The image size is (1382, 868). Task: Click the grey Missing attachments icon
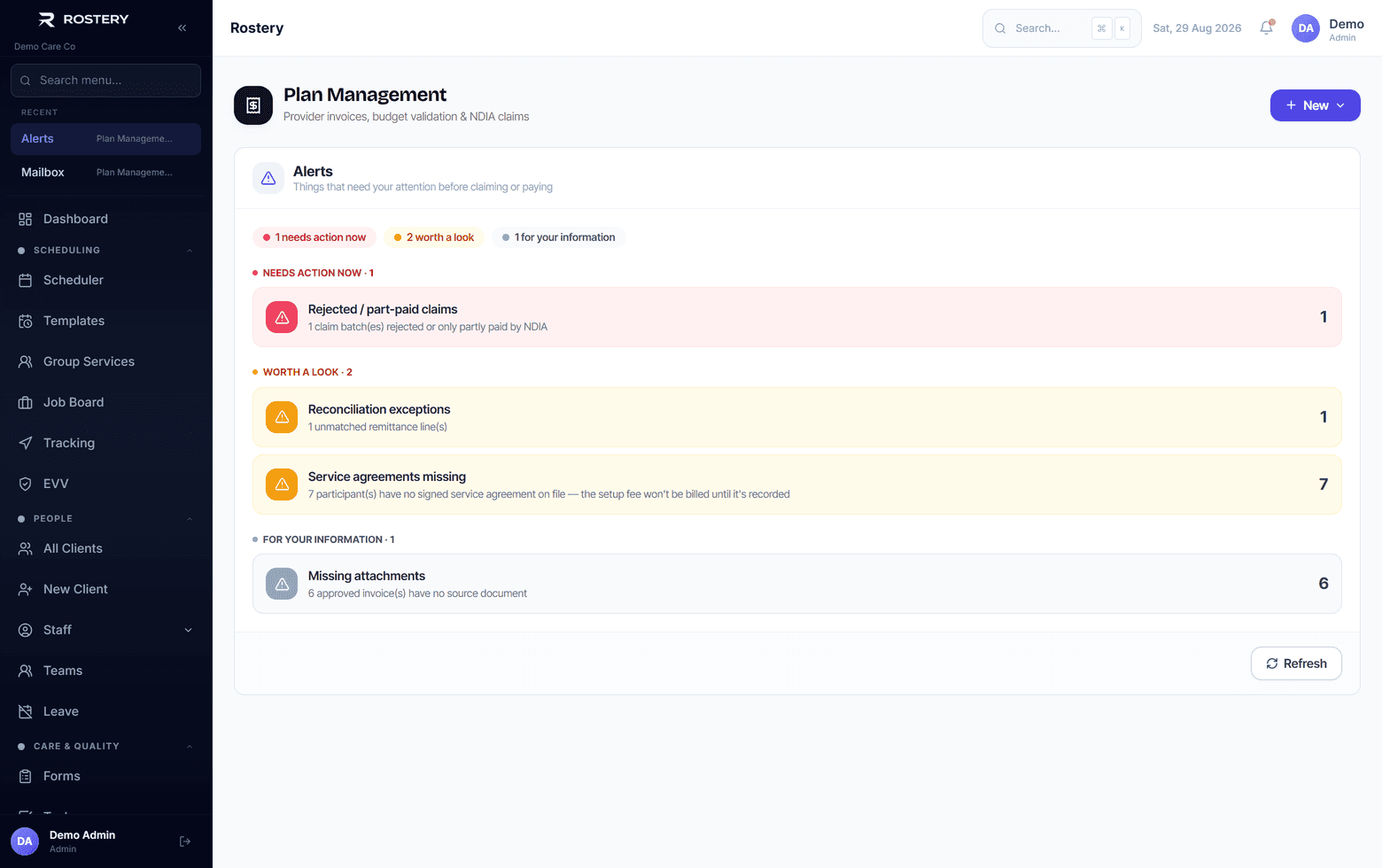coord(282,584)
